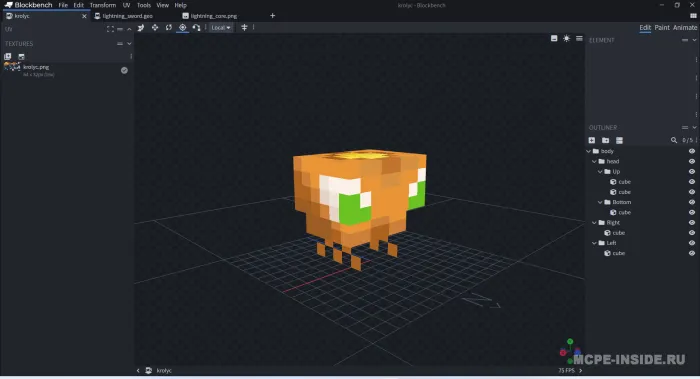Select the Rotate tool

(169, 28)
